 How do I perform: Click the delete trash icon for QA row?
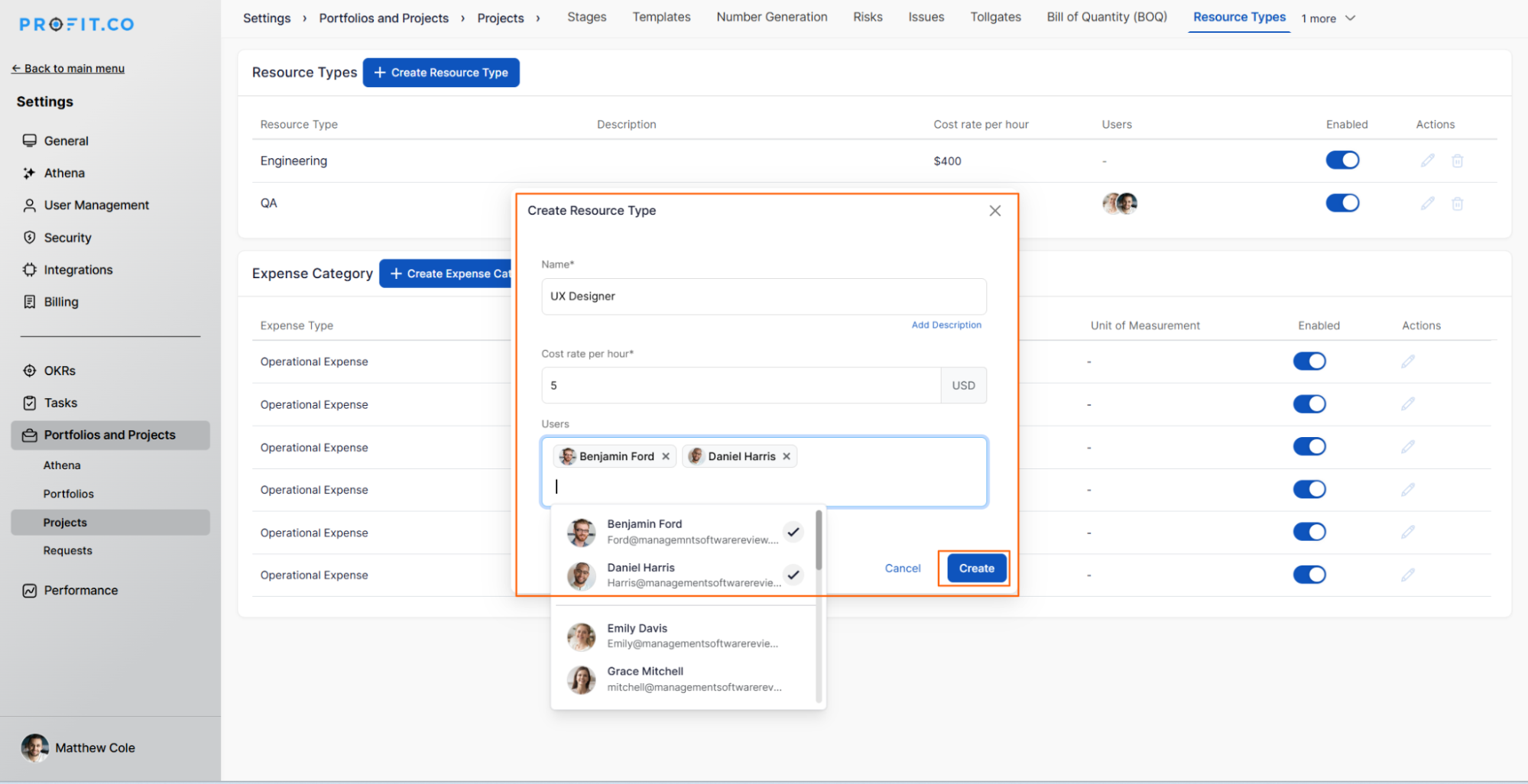pyautogui.click(x=1457, y=203)
